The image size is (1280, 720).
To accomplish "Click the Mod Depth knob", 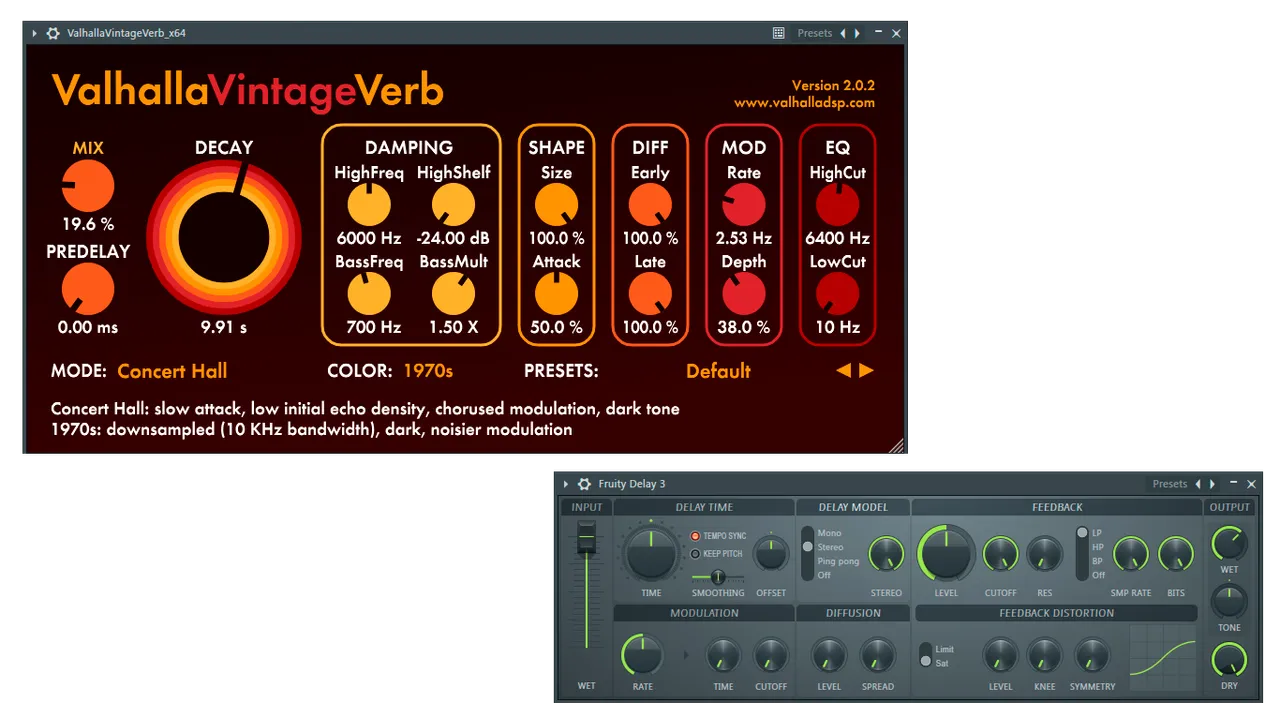I will coord(744,295).
